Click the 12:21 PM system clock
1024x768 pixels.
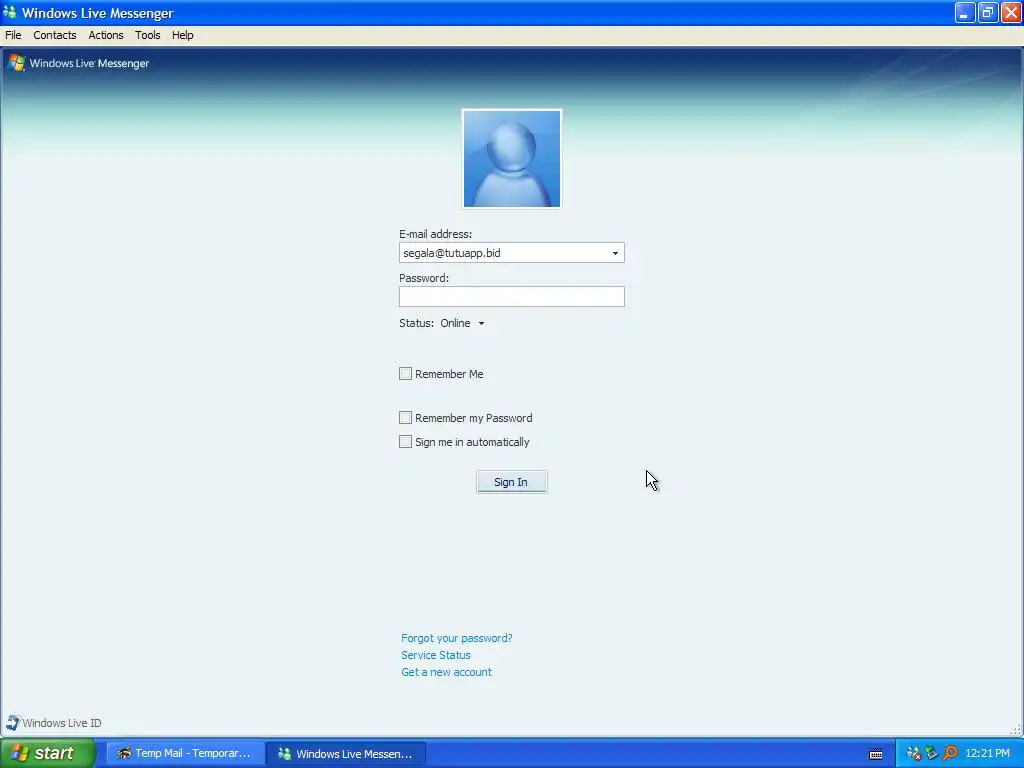point(987,753)
